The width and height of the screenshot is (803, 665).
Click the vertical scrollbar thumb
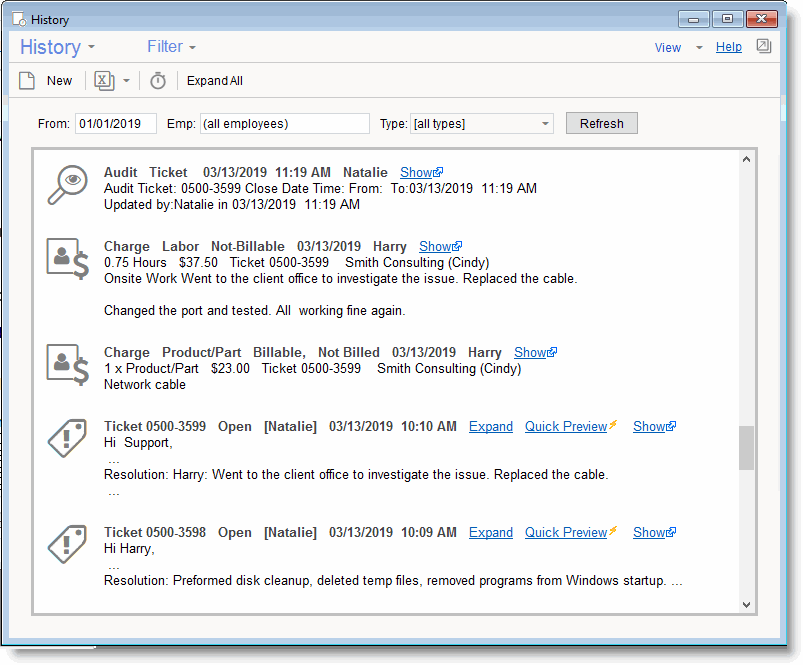point(746,447)
